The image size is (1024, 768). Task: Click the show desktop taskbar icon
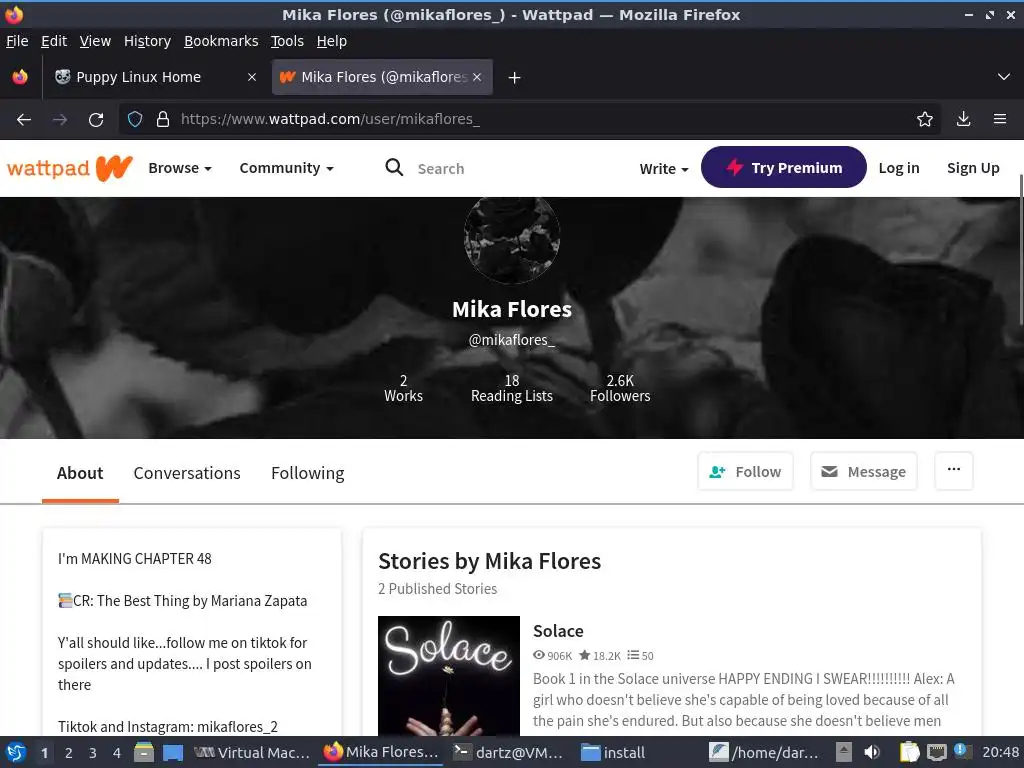[172, 753]
